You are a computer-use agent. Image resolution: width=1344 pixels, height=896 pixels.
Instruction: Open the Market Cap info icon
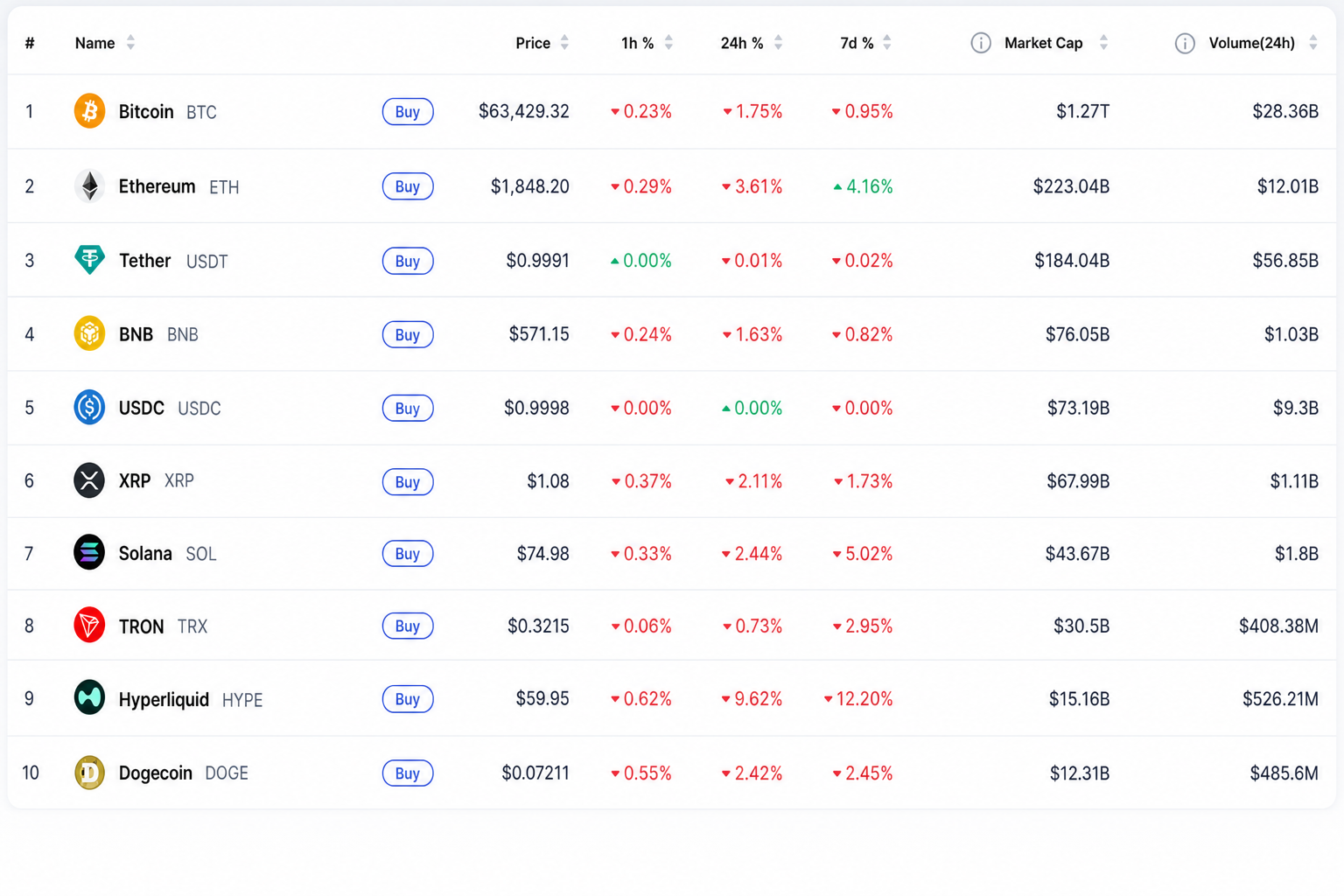click(981, 43)
